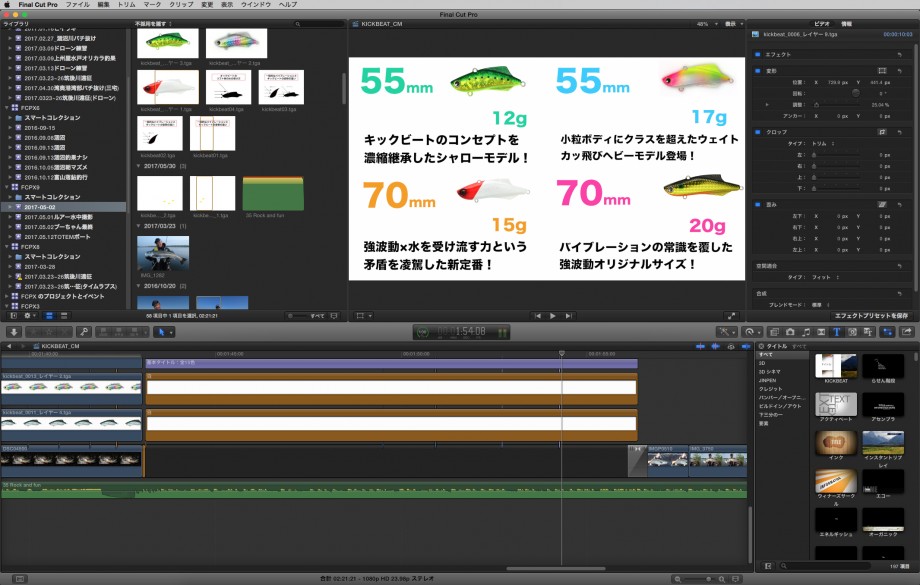Open the crop タイプ トリム dropdown

[x=823, y=144]
